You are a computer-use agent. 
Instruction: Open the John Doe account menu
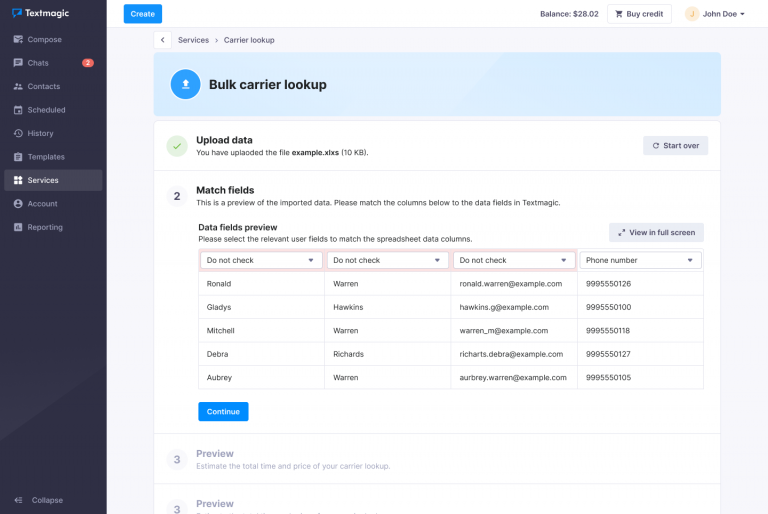click(x=716, y=14)
